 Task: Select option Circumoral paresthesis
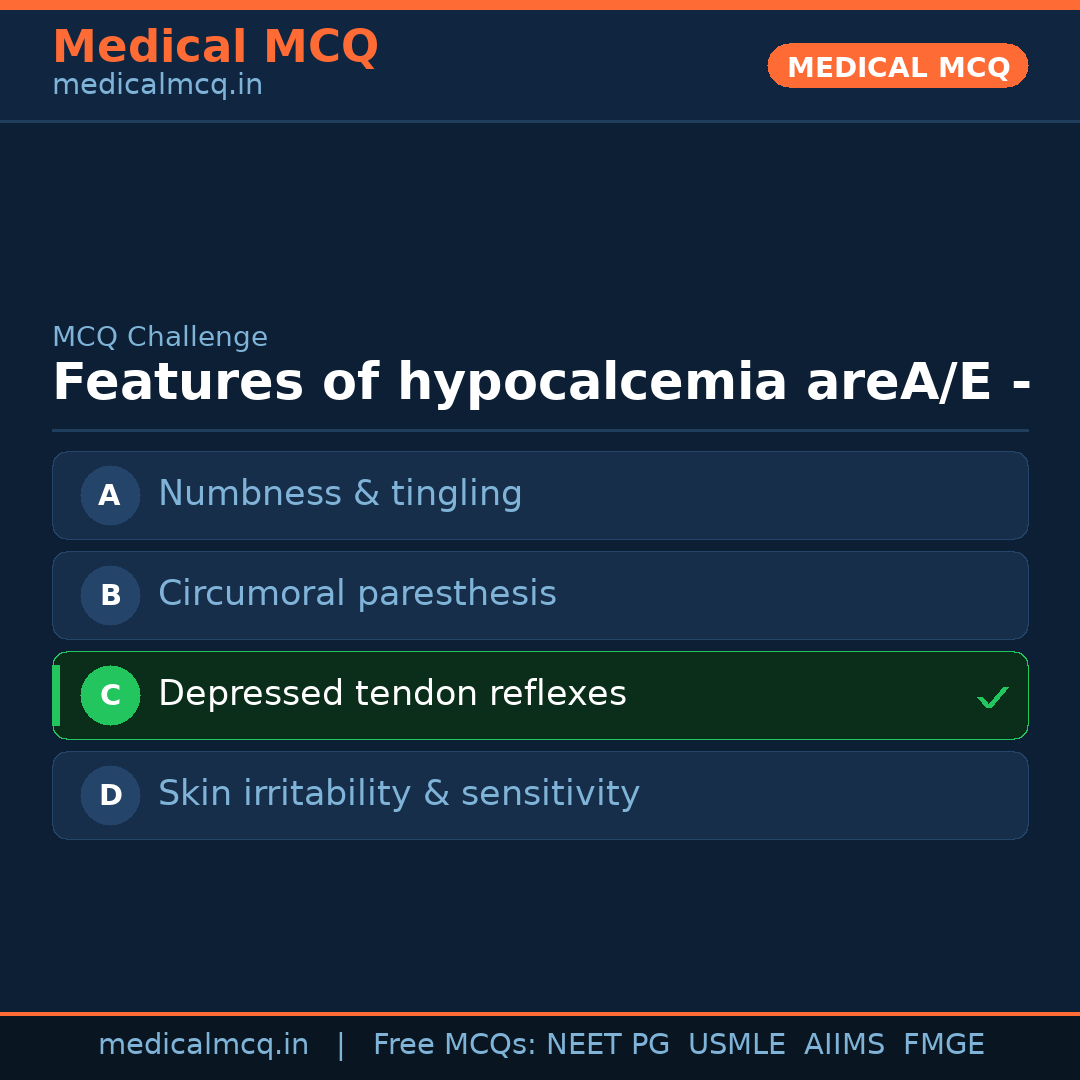(357, 594)
